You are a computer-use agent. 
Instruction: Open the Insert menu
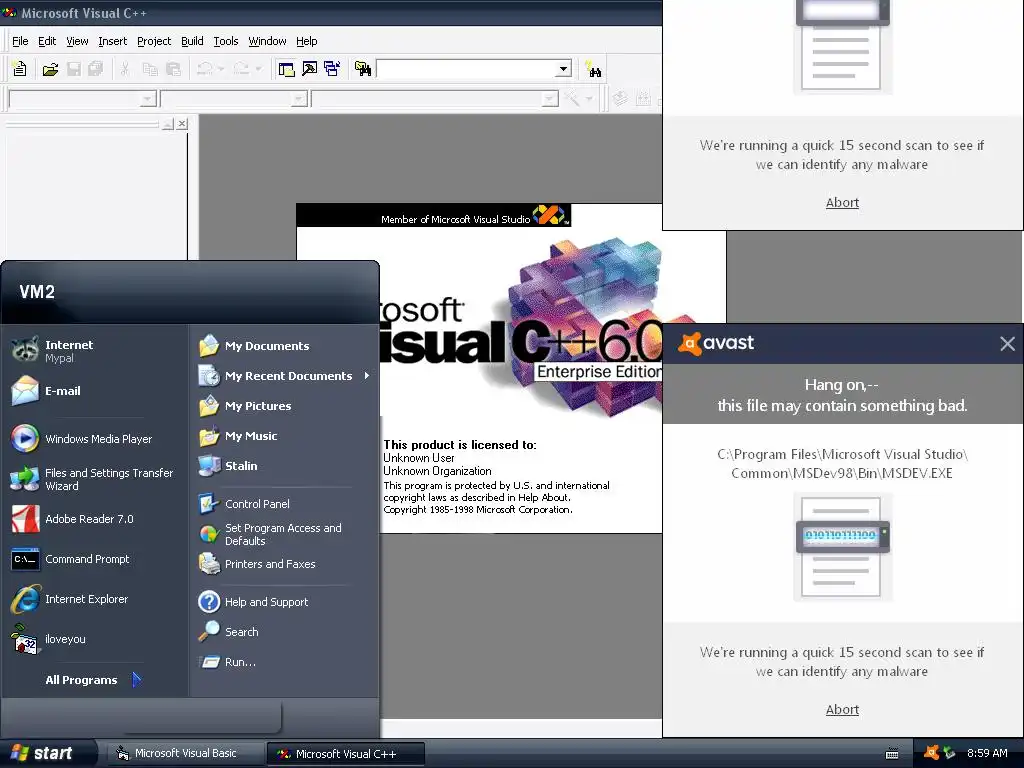112,41
